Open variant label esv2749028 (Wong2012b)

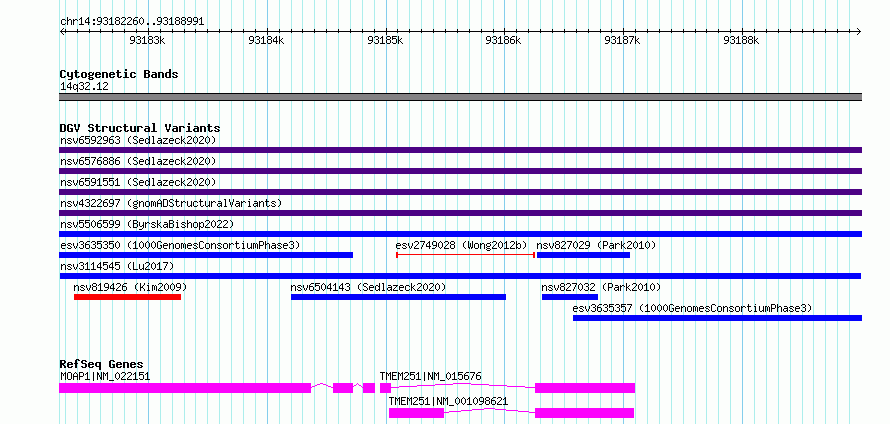[461, 245]
